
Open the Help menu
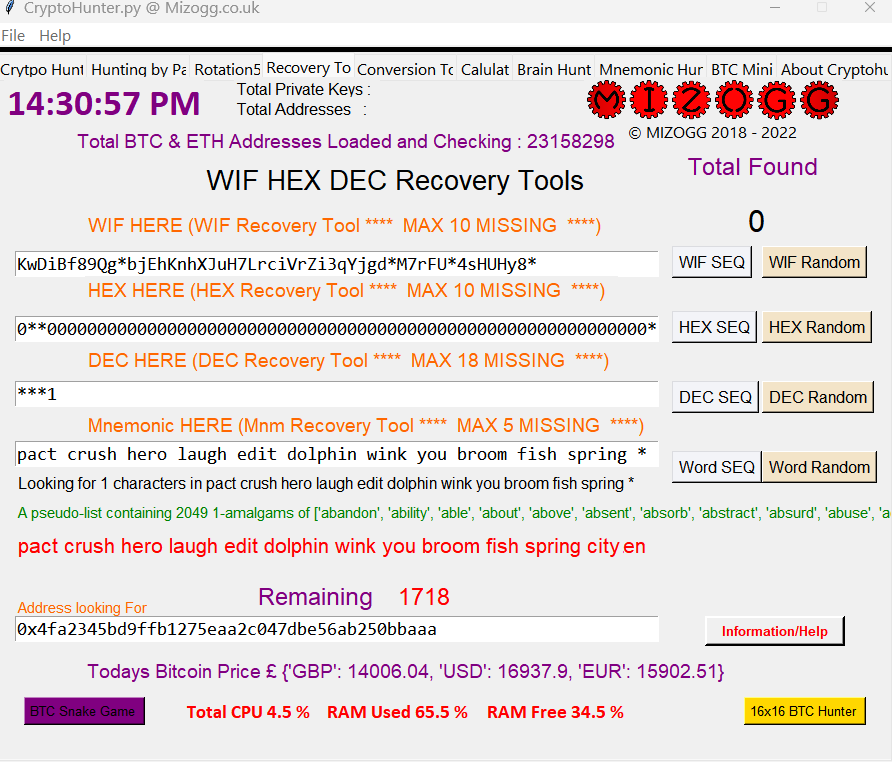coord(55,36)
